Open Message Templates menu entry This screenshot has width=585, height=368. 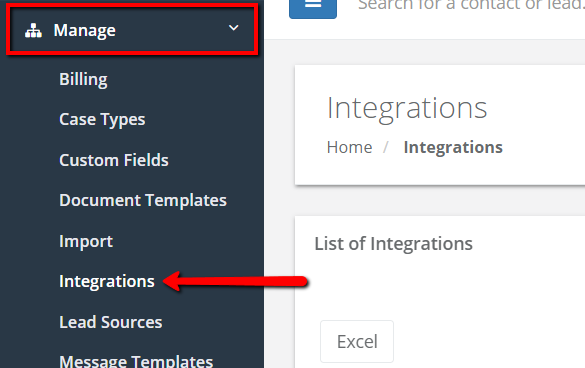[x=136, y=361]
